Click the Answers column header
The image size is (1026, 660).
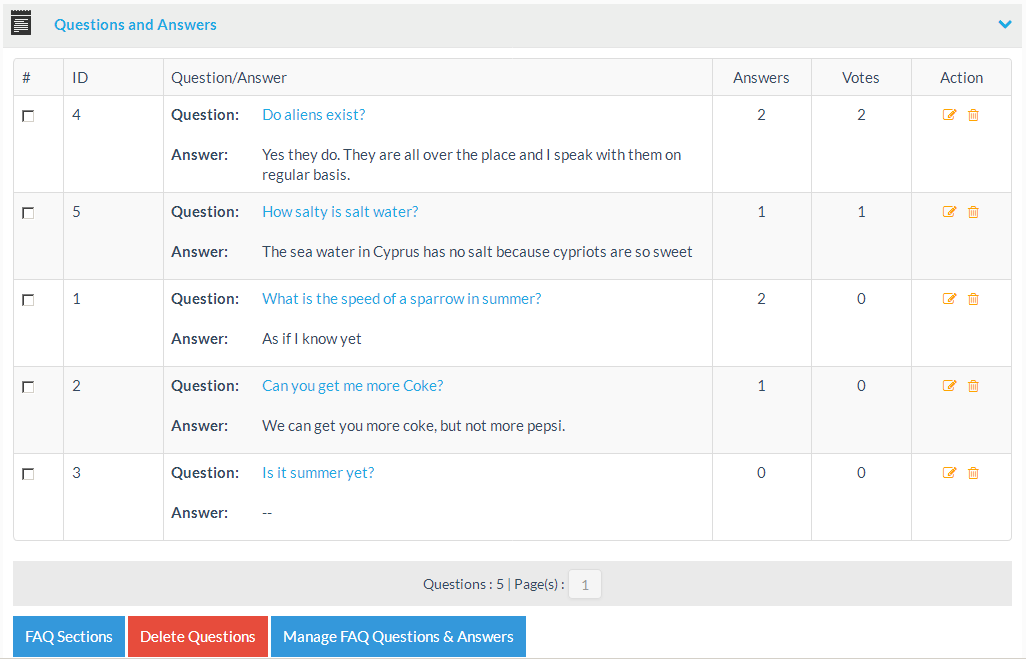[x=760, y=78]
